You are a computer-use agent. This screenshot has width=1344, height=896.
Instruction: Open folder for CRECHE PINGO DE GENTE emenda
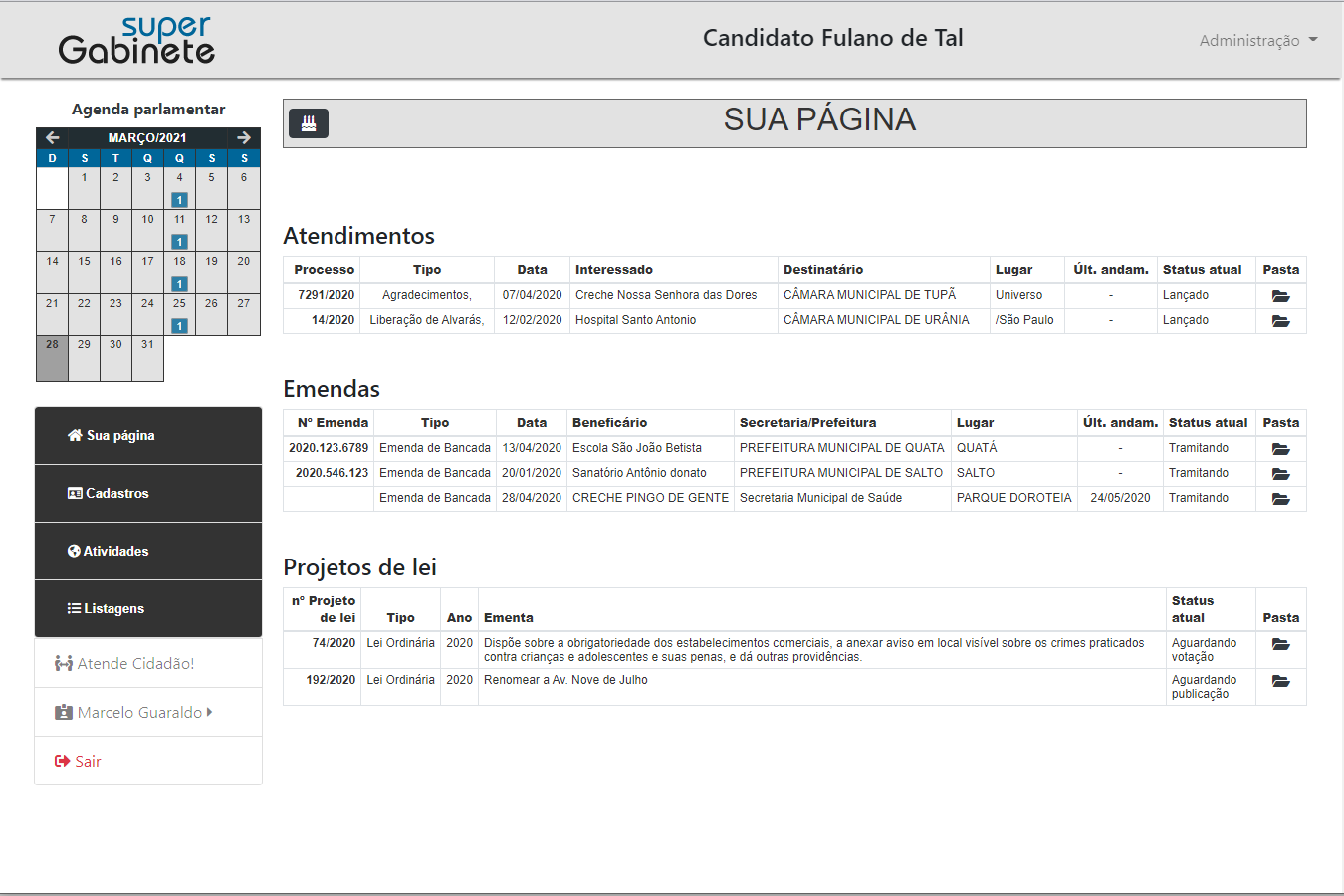(1280, 499)
